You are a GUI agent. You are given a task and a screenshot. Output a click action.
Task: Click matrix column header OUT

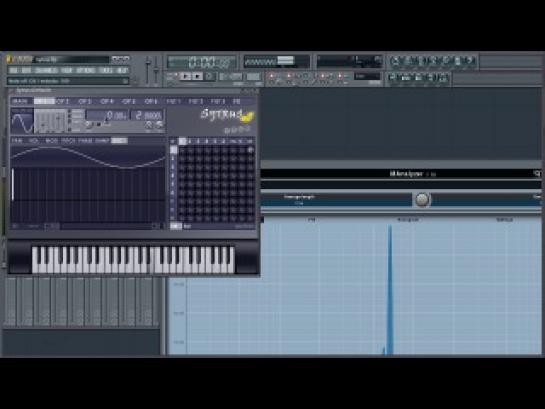coord(250,141)
